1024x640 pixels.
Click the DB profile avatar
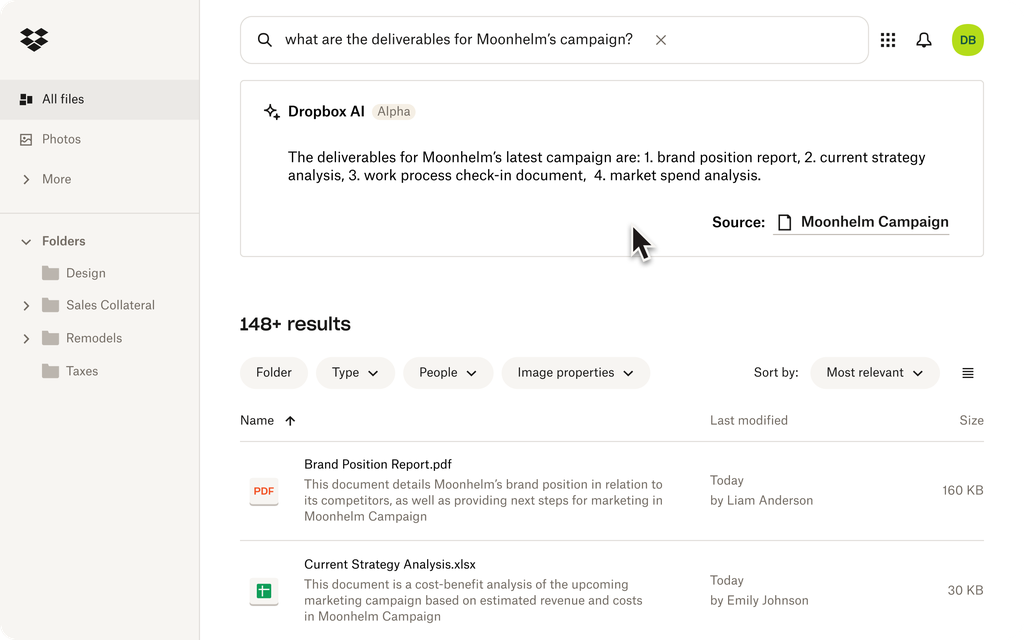click(967, 40)
